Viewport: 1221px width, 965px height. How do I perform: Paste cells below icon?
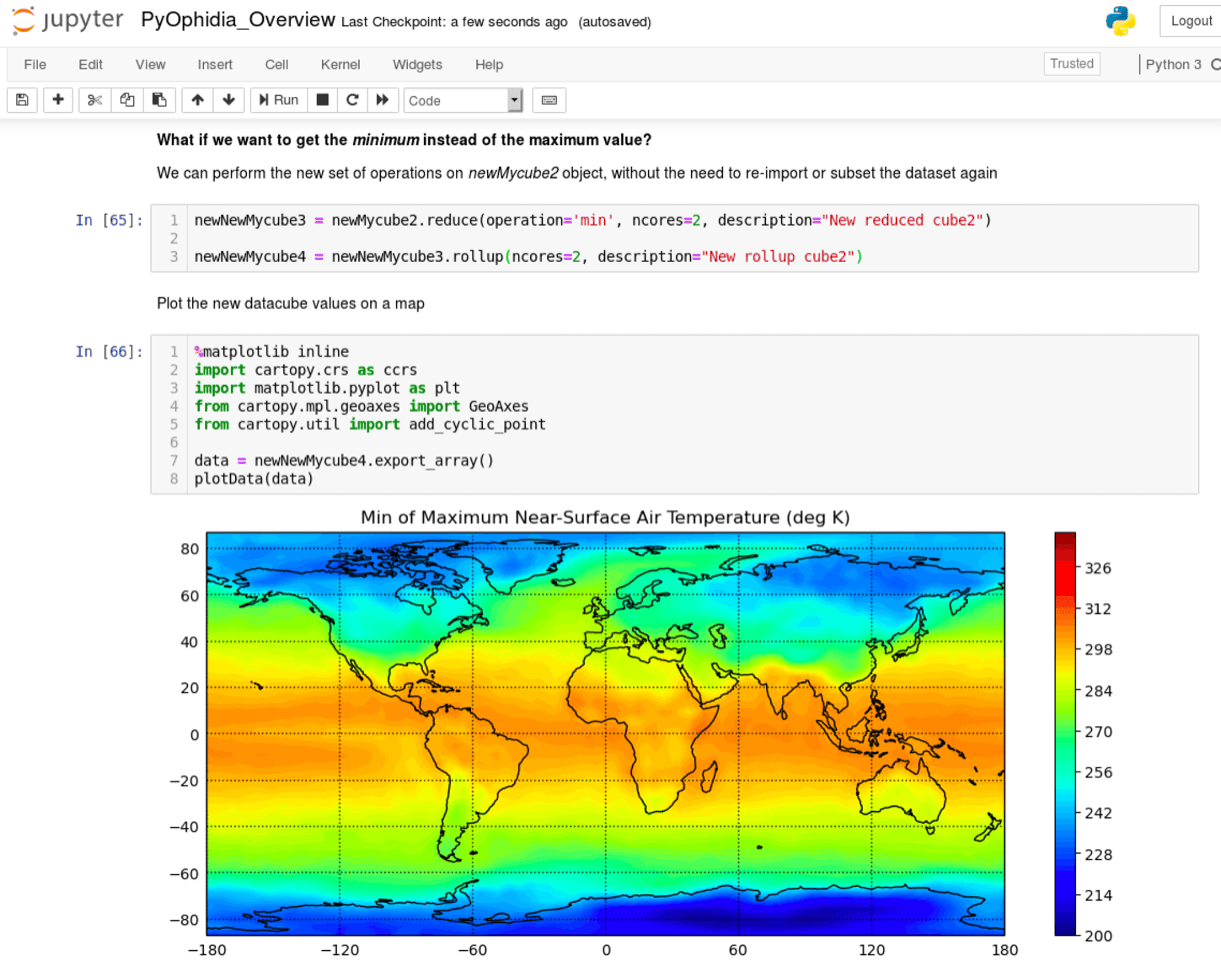tap(159, 100)
